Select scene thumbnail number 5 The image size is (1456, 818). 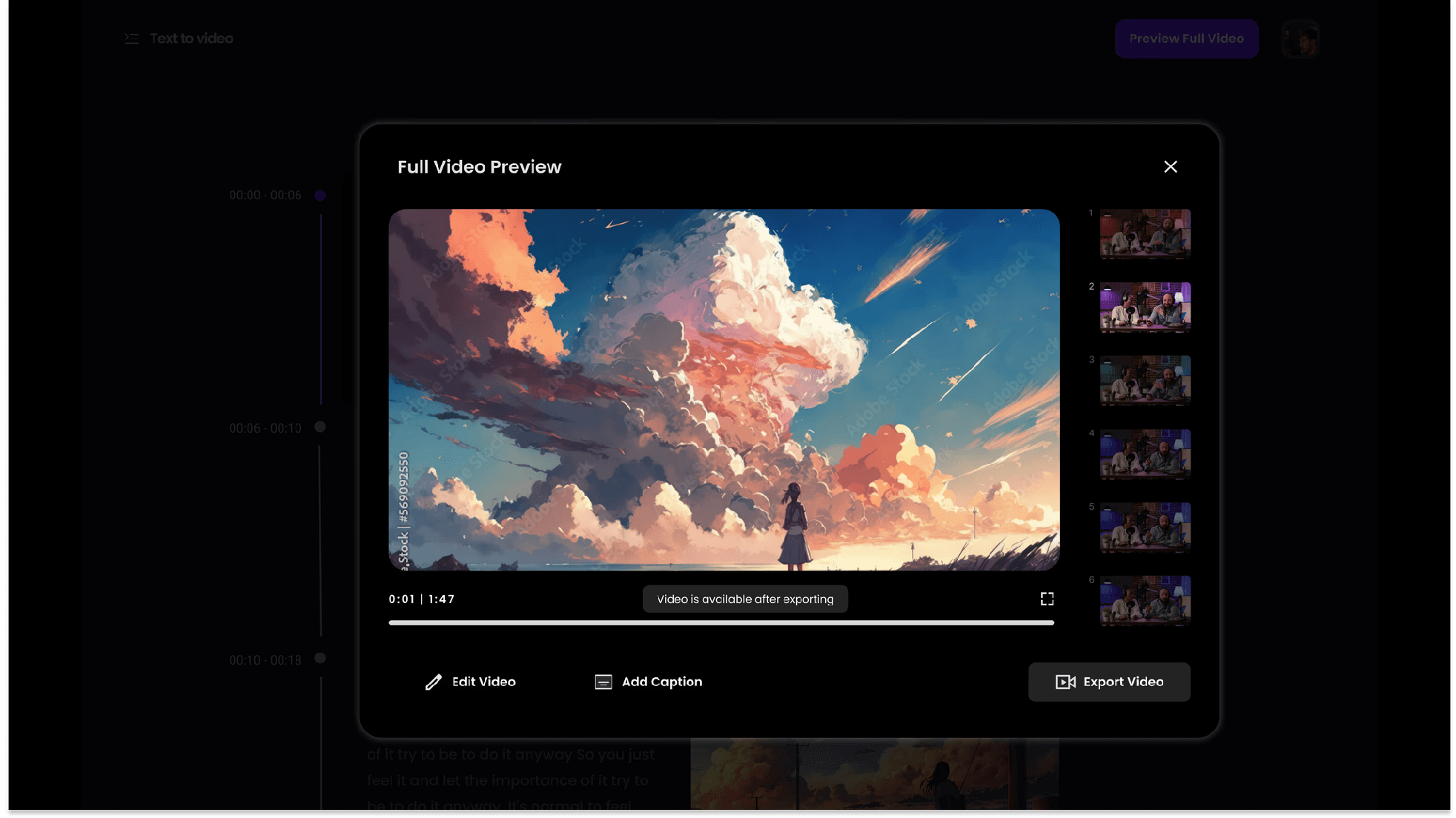pyautogui.click(x=1145, y=527)
